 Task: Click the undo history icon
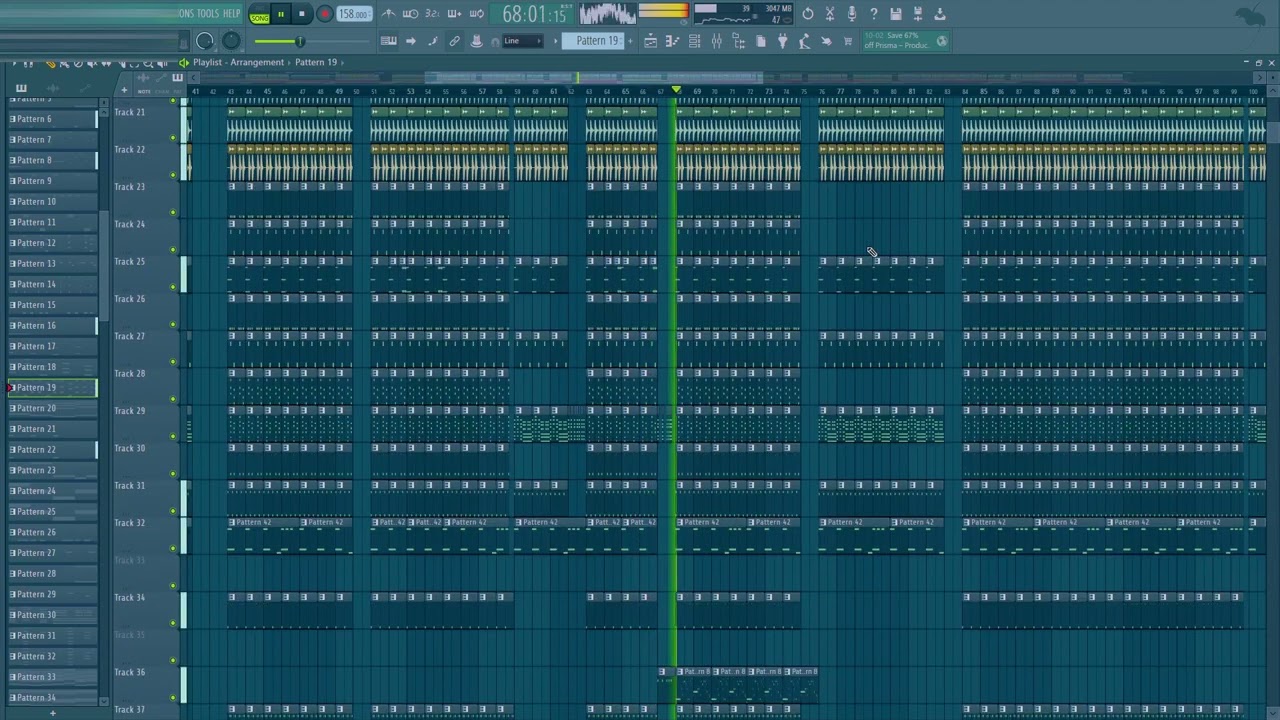point(808,14)
